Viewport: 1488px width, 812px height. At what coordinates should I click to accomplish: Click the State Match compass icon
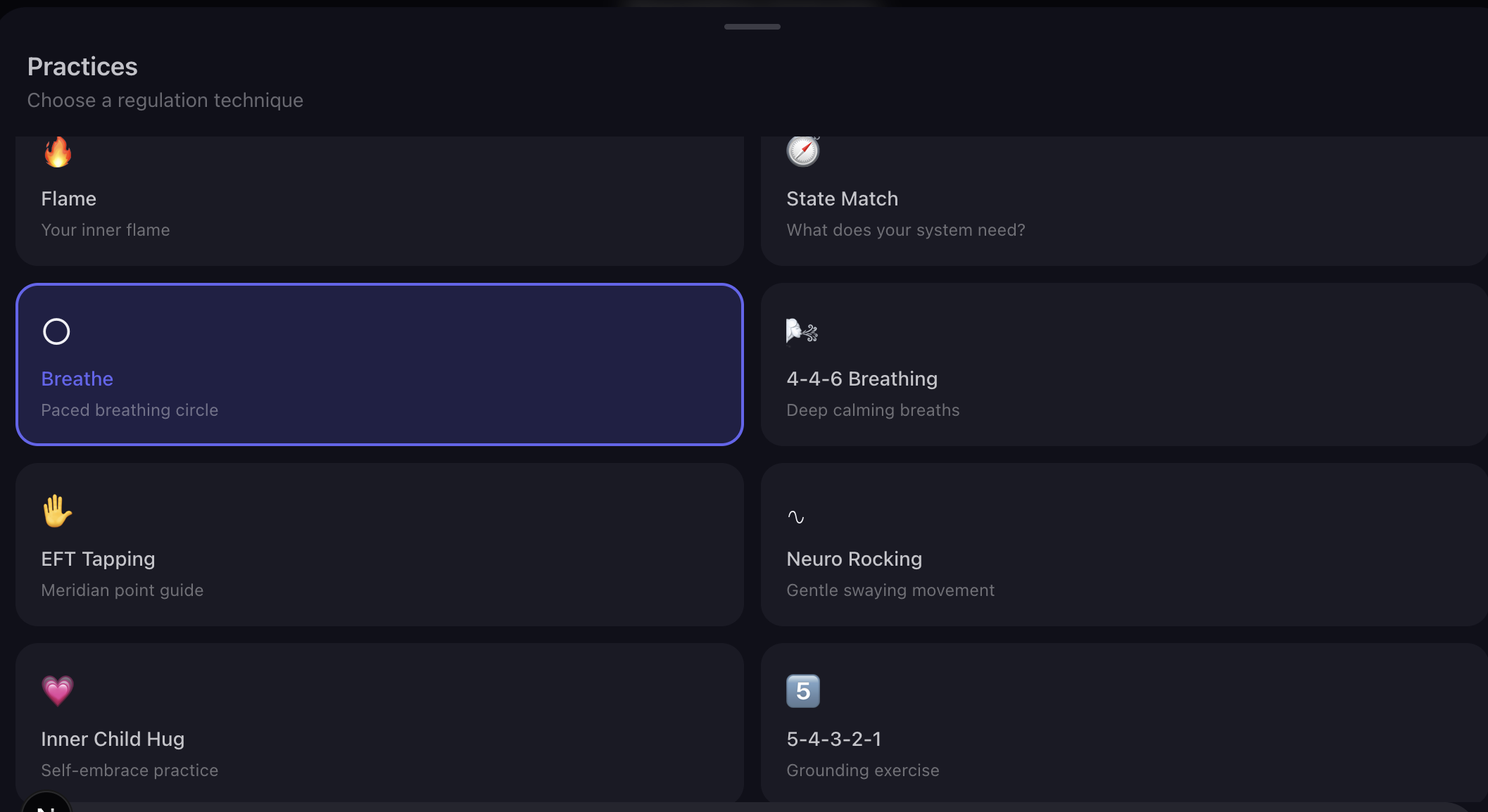pyautogui.click(x=802, y=151)
